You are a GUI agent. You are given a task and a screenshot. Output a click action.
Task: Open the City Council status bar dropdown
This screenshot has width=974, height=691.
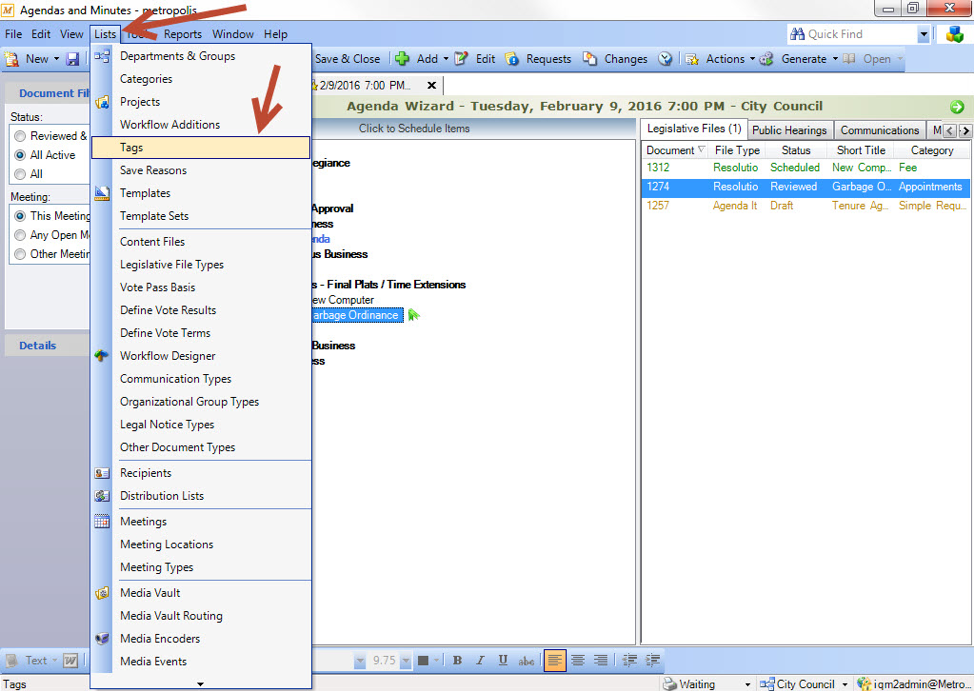[x=845, y=684]
